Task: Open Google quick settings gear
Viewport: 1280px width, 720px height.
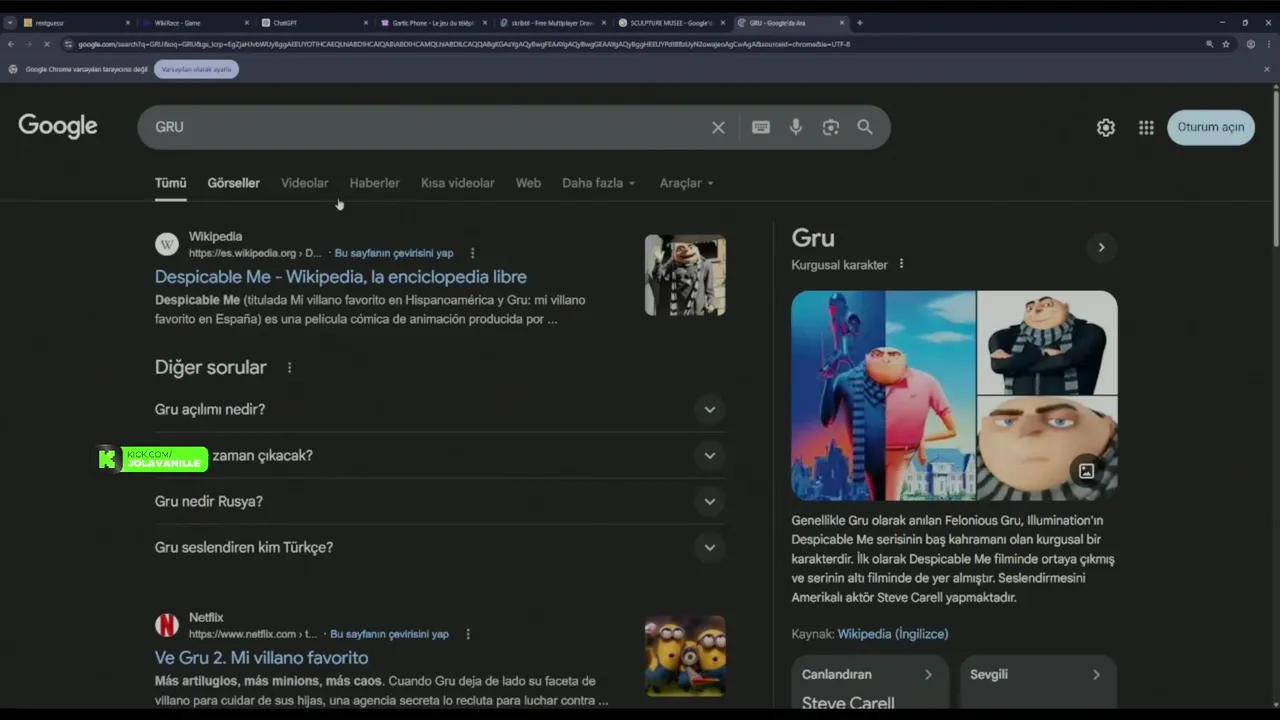Action: pos(1105,127)
